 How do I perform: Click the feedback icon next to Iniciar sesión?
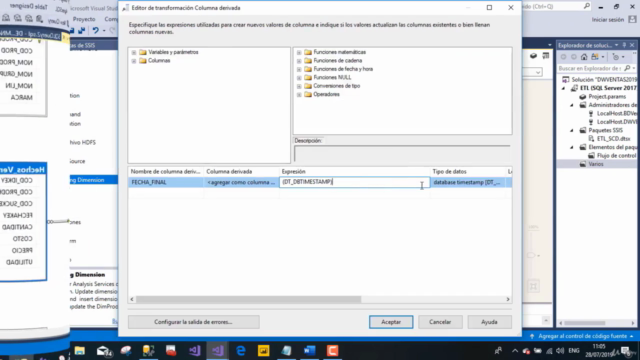[632, 19]
